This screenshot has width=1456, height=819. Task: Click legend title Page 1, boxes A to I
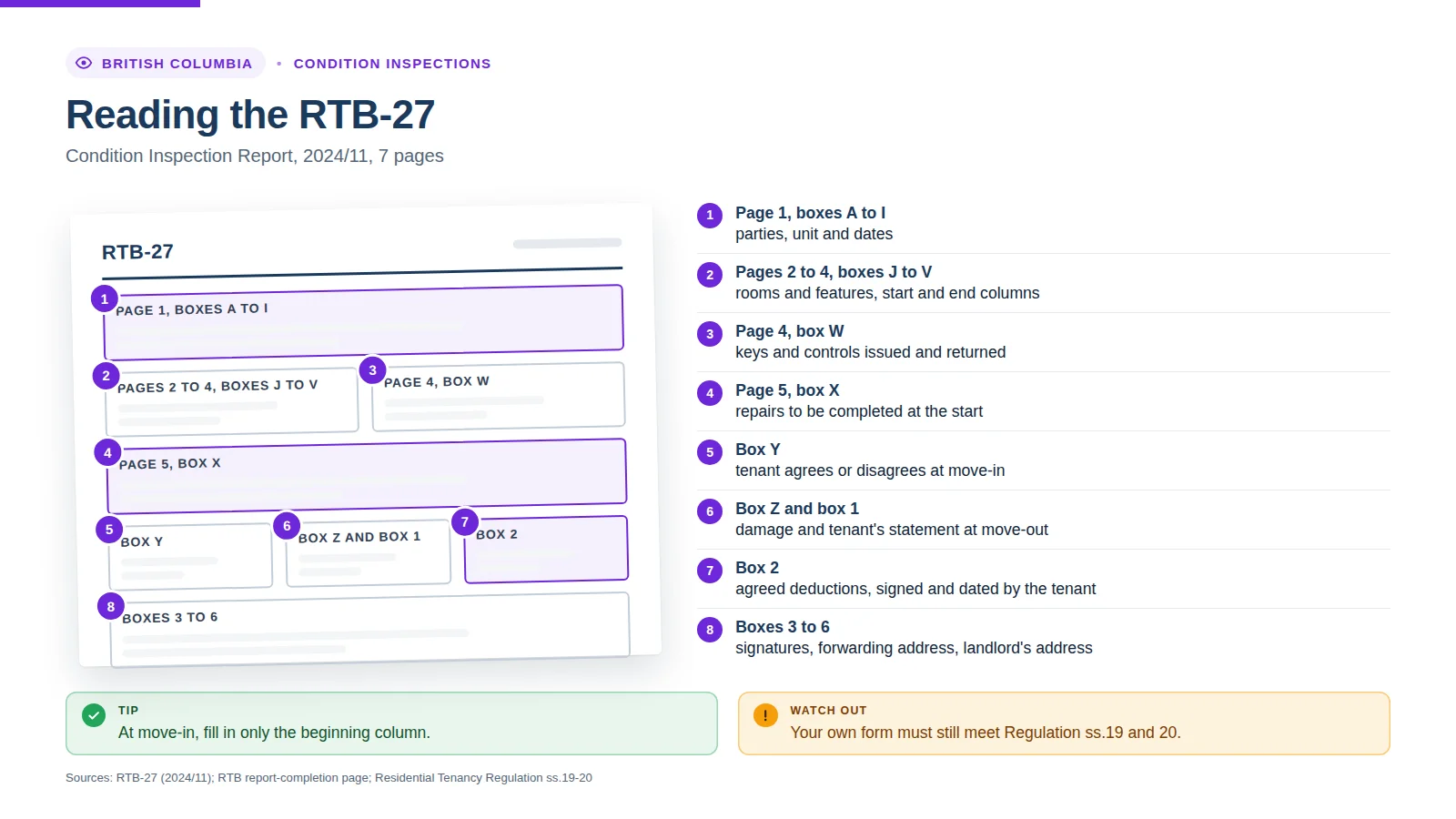810,213
